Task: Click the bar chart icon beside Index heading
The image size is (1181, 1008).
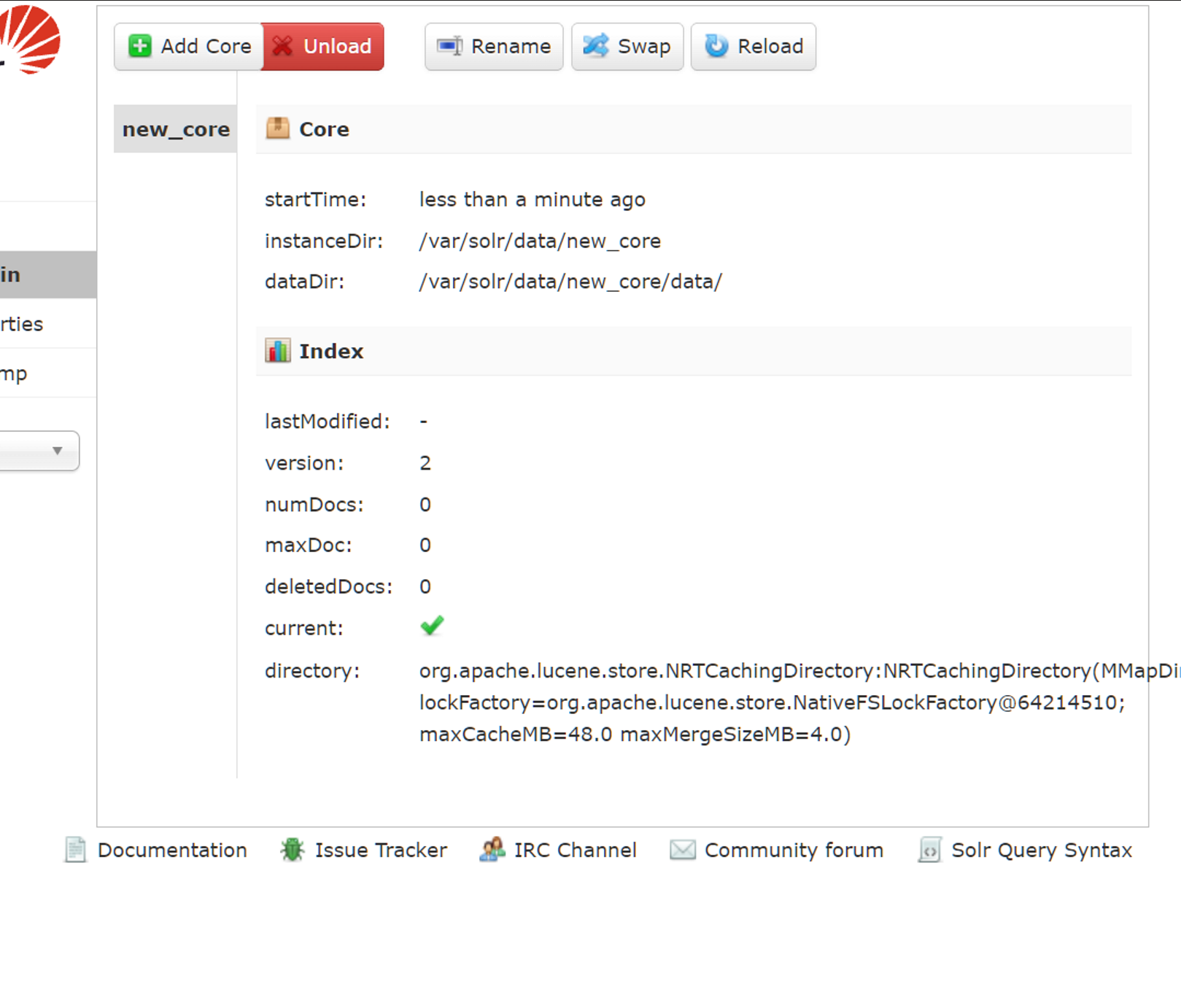Action: [277, 350]
